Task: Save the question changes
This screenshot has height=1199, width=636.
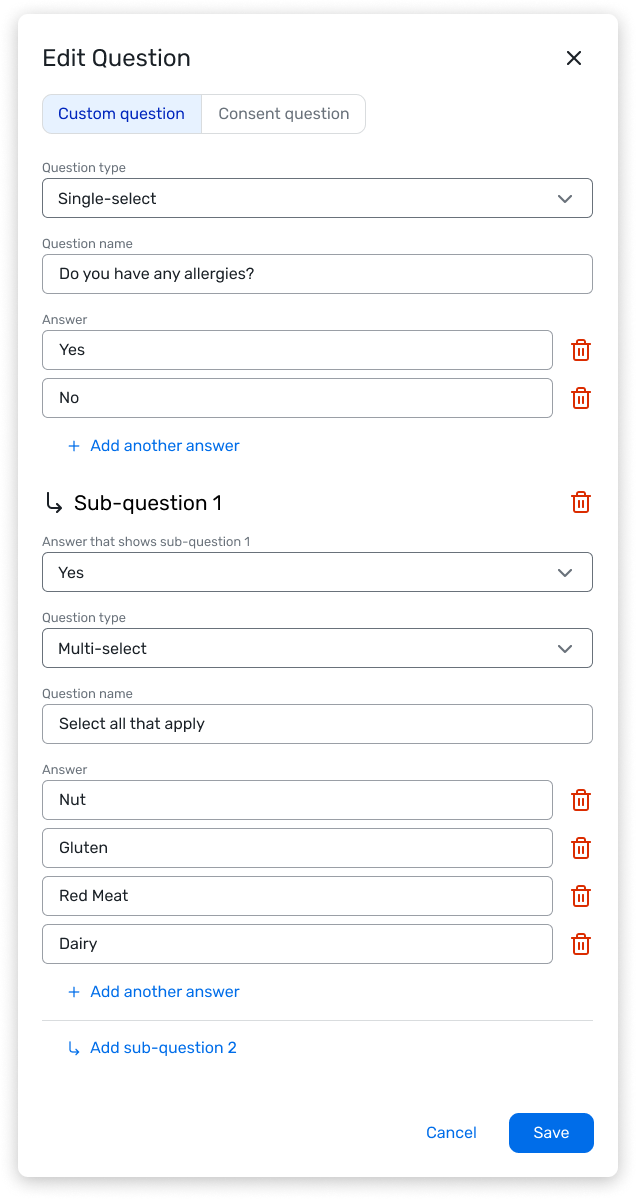Action: (x=551, y=1132)
